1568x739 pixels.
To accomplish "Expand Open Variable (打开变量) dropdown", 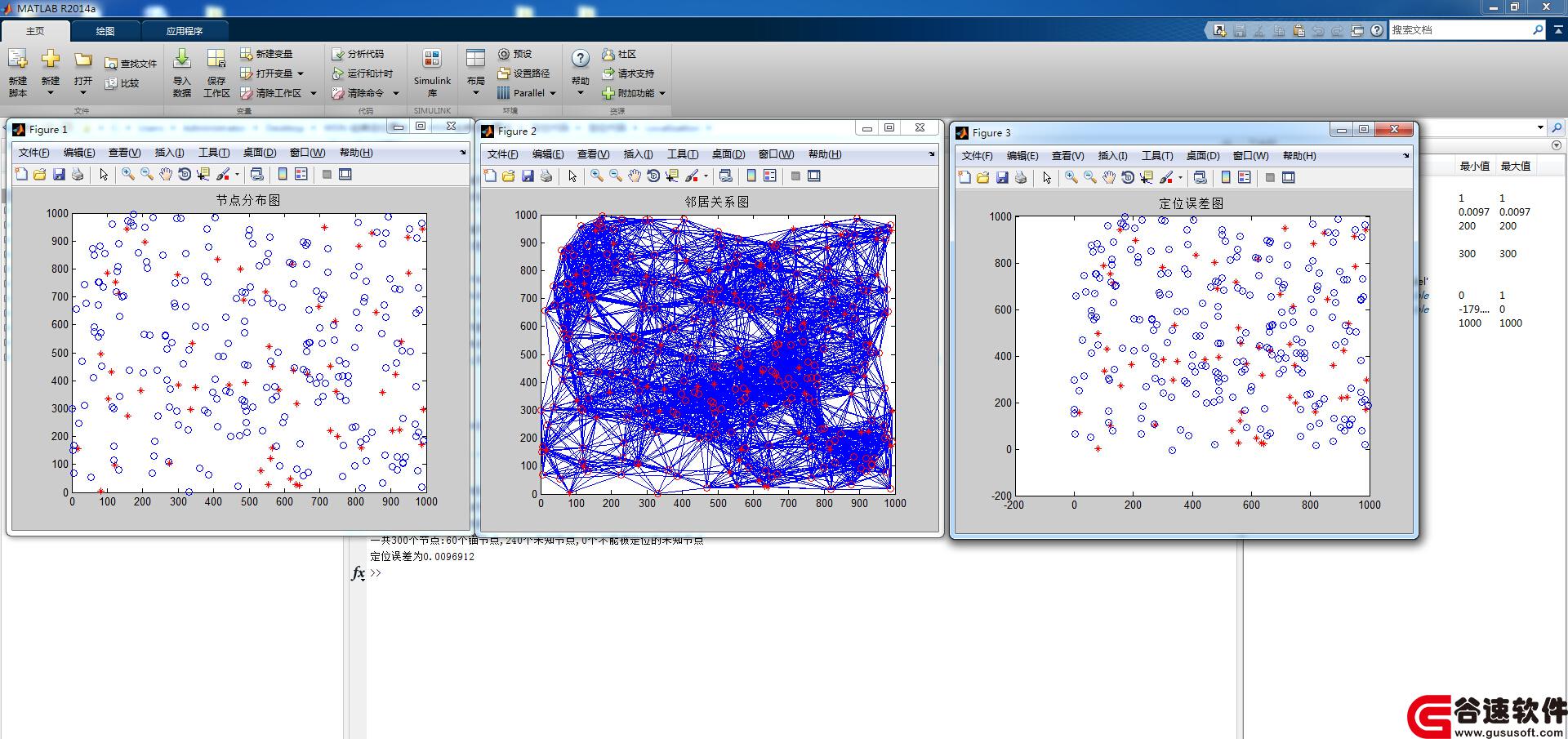I will [301, 73].
